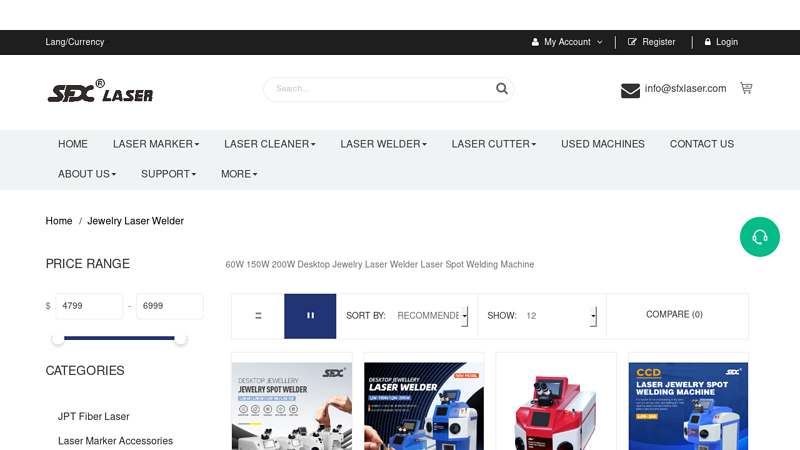Screen dimensions: 800x450
Task: Click the search magnifier icon
Action: pyautogui.click(x=502, y=89)
